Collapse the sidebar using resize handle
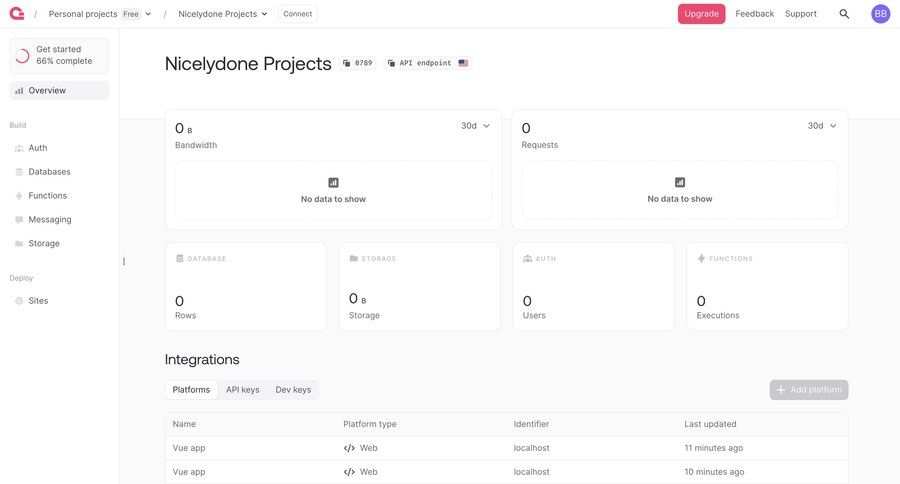900x484 pixels. pyautogui.click(x=124, y=261)
